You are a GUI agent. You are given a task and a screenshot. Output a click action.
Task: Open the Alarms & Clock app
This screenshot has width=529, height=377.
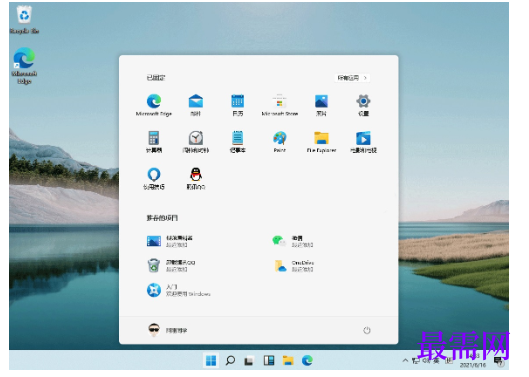[x=196, y=142]
